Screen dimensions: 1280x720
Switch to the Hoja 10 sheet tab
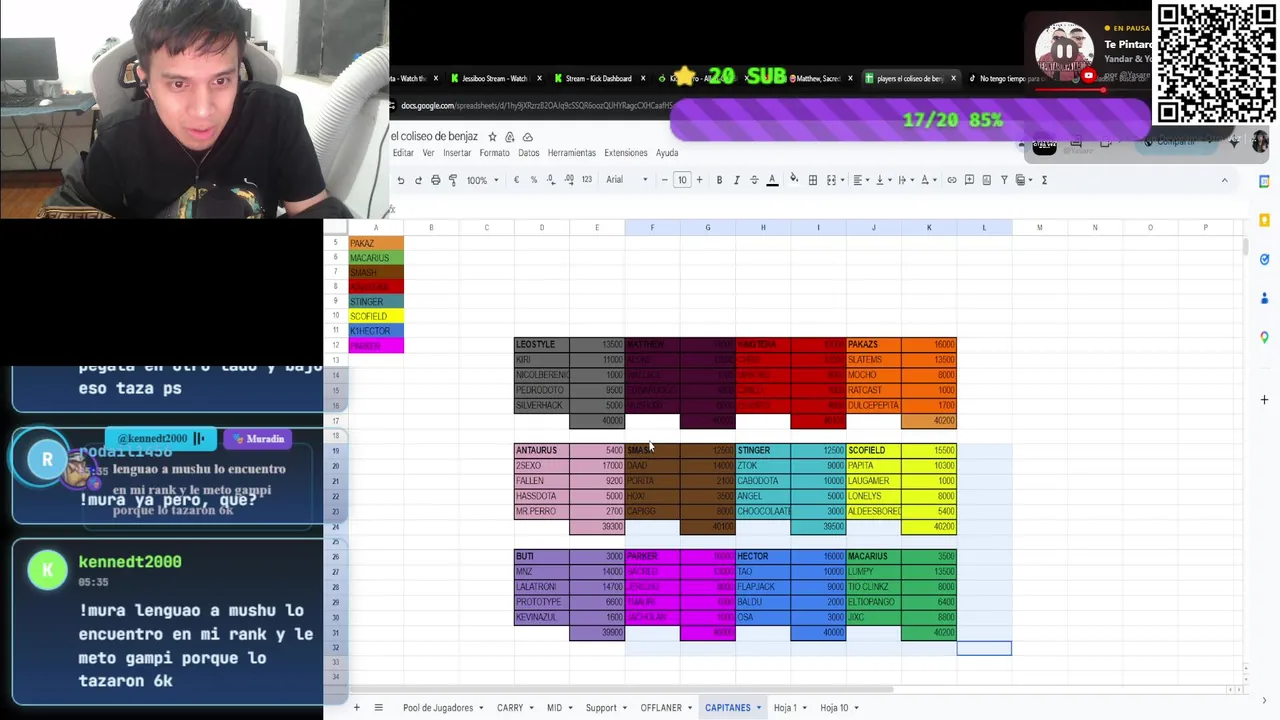834,708
